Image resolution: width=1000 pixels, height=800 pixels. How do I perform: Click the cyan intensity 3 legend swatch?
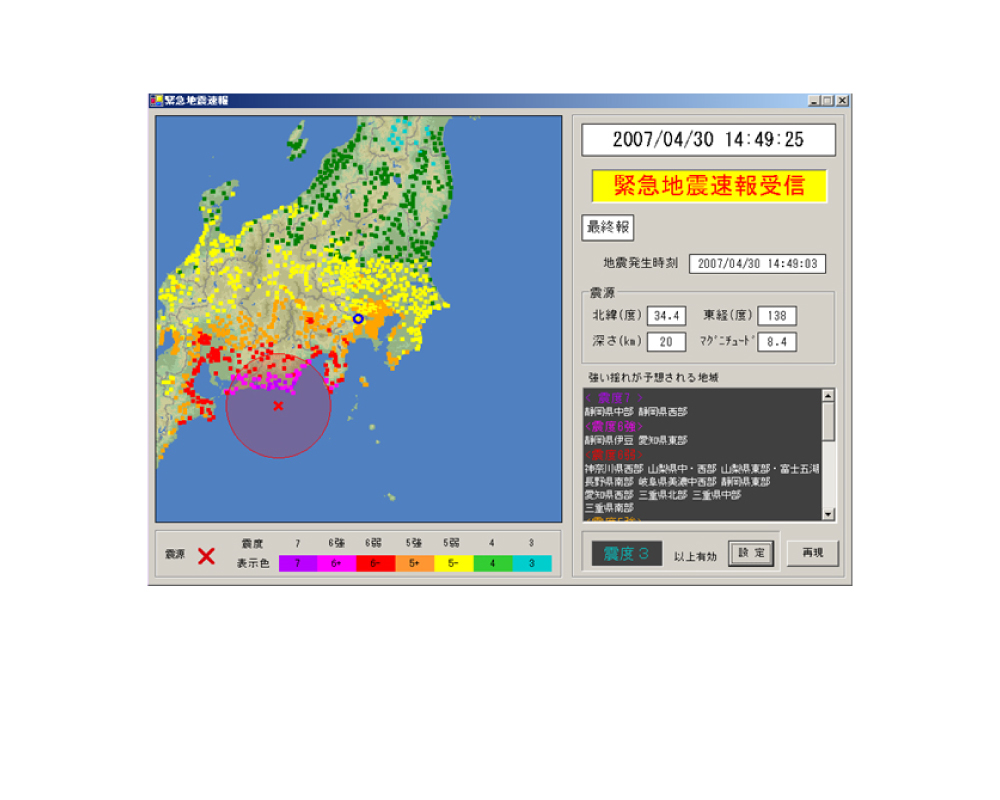(532, 563)
